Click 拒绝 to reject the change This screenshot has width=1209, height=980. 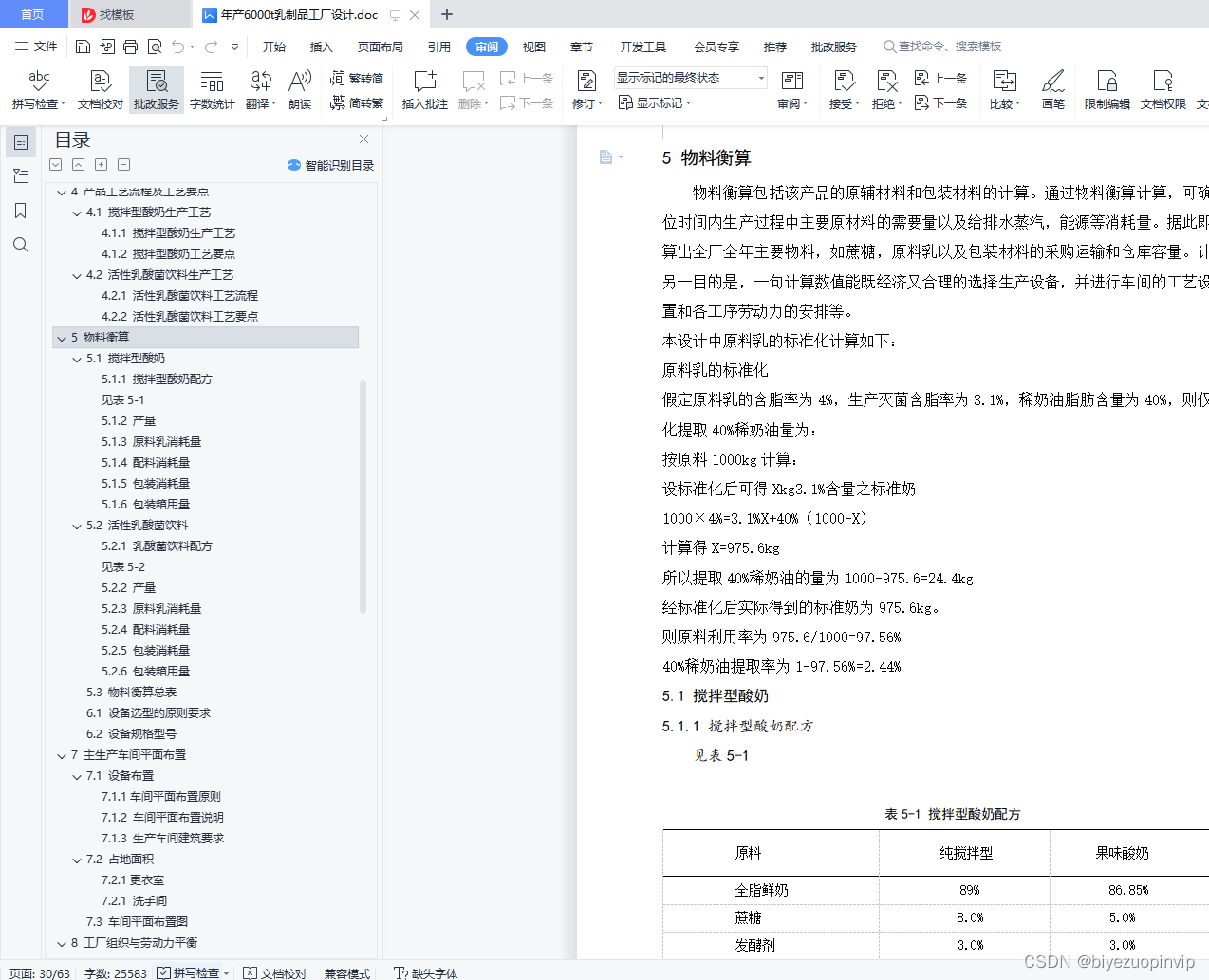click(x=886, y=90)
